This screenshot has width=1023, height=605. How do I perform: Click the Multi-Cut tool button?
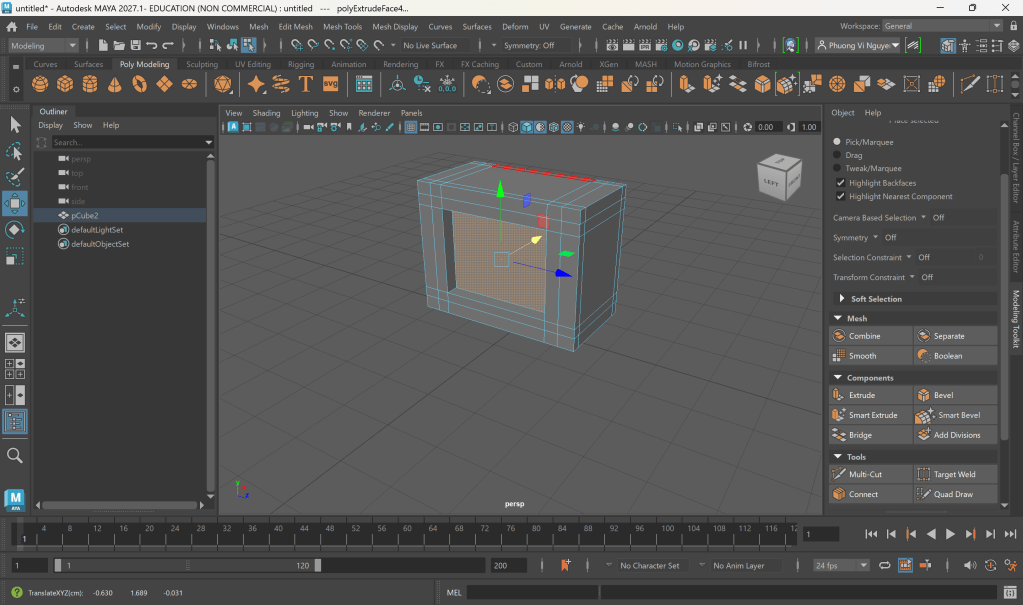point(870,474)
